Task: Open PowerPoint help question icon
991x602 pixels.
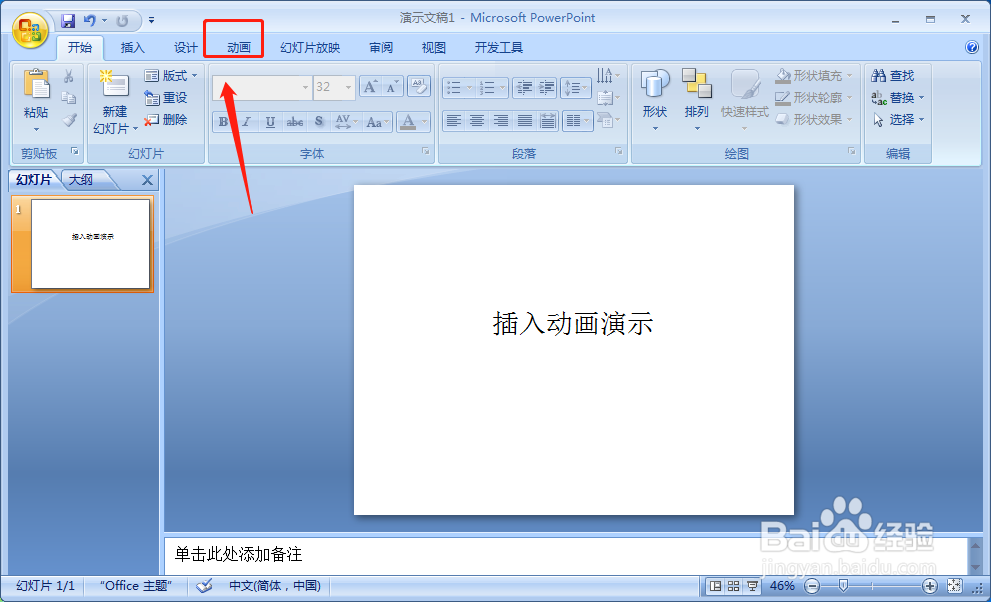Action: pyautogui.click(x=972, y=47)
